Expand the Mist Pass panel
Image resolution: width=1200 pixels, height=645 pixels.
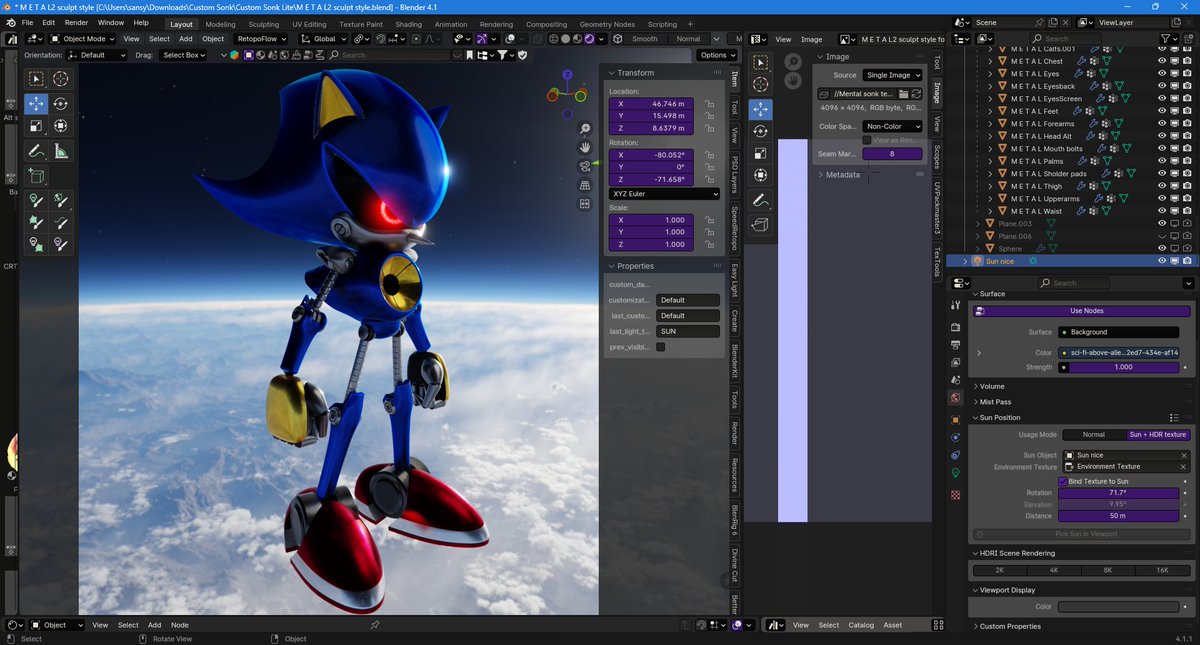click(995, 402)
